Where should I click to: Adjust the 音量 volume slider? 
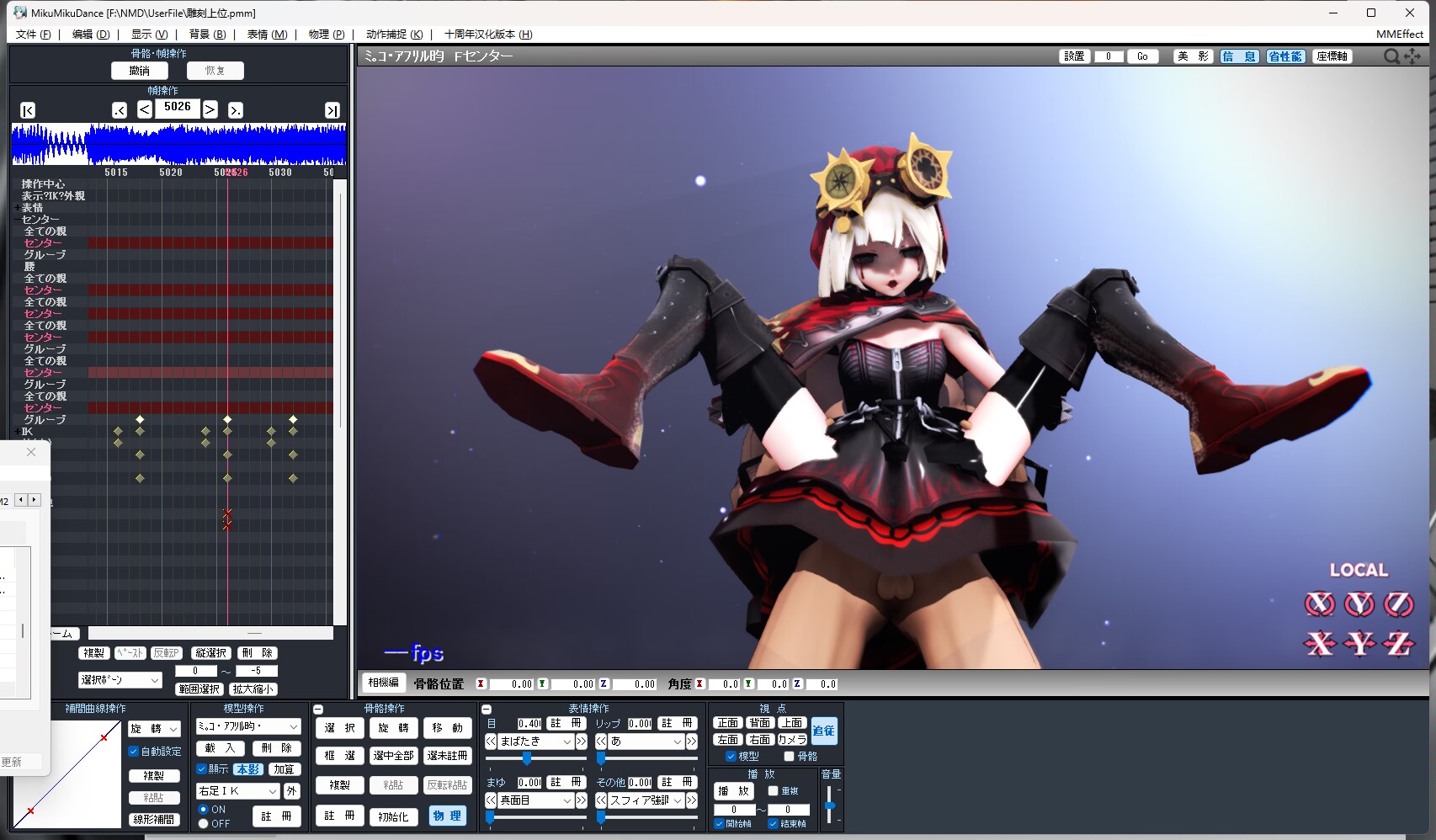[829, 805]
